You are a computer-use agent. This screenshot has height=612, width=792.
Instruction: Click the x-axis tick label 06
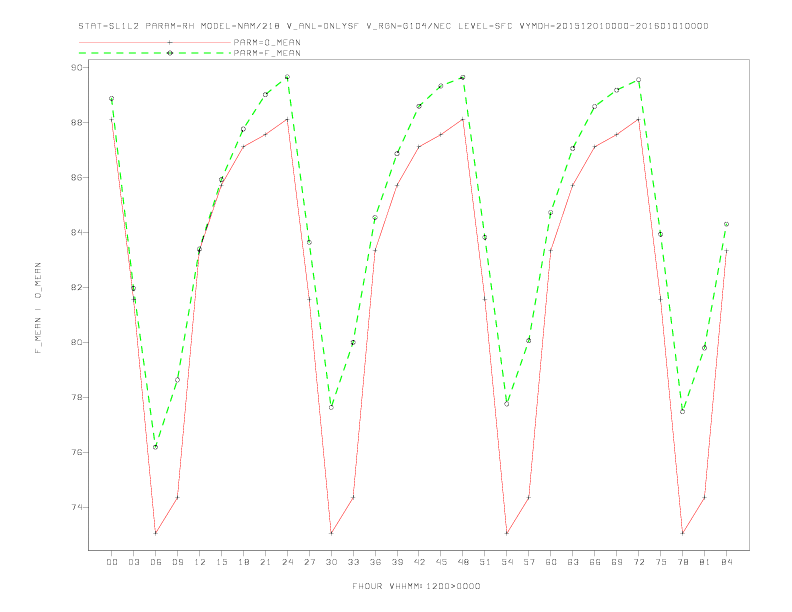[x=156, y=562]
